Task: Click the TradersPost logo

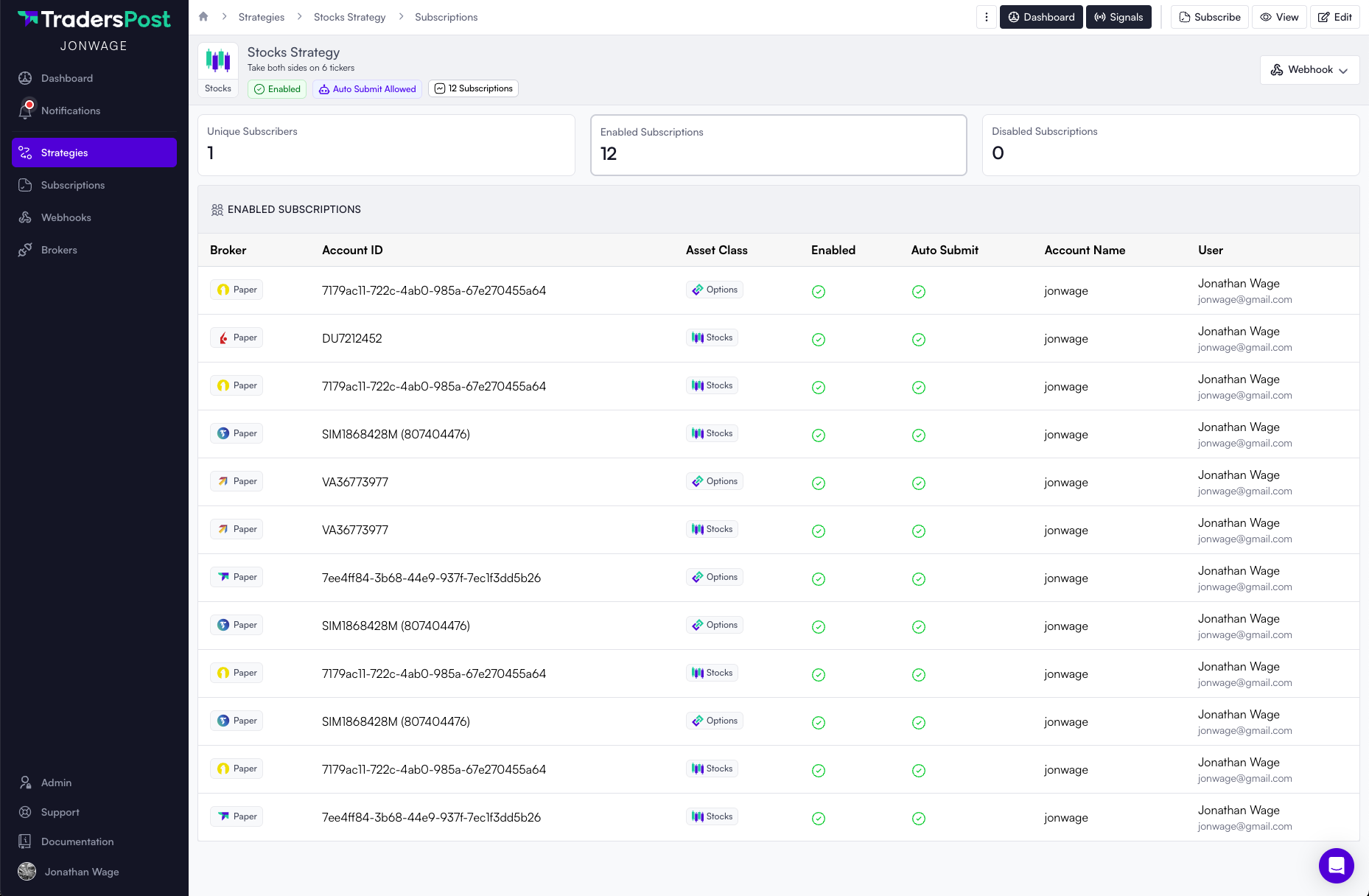Action: [x=94, y=20]
